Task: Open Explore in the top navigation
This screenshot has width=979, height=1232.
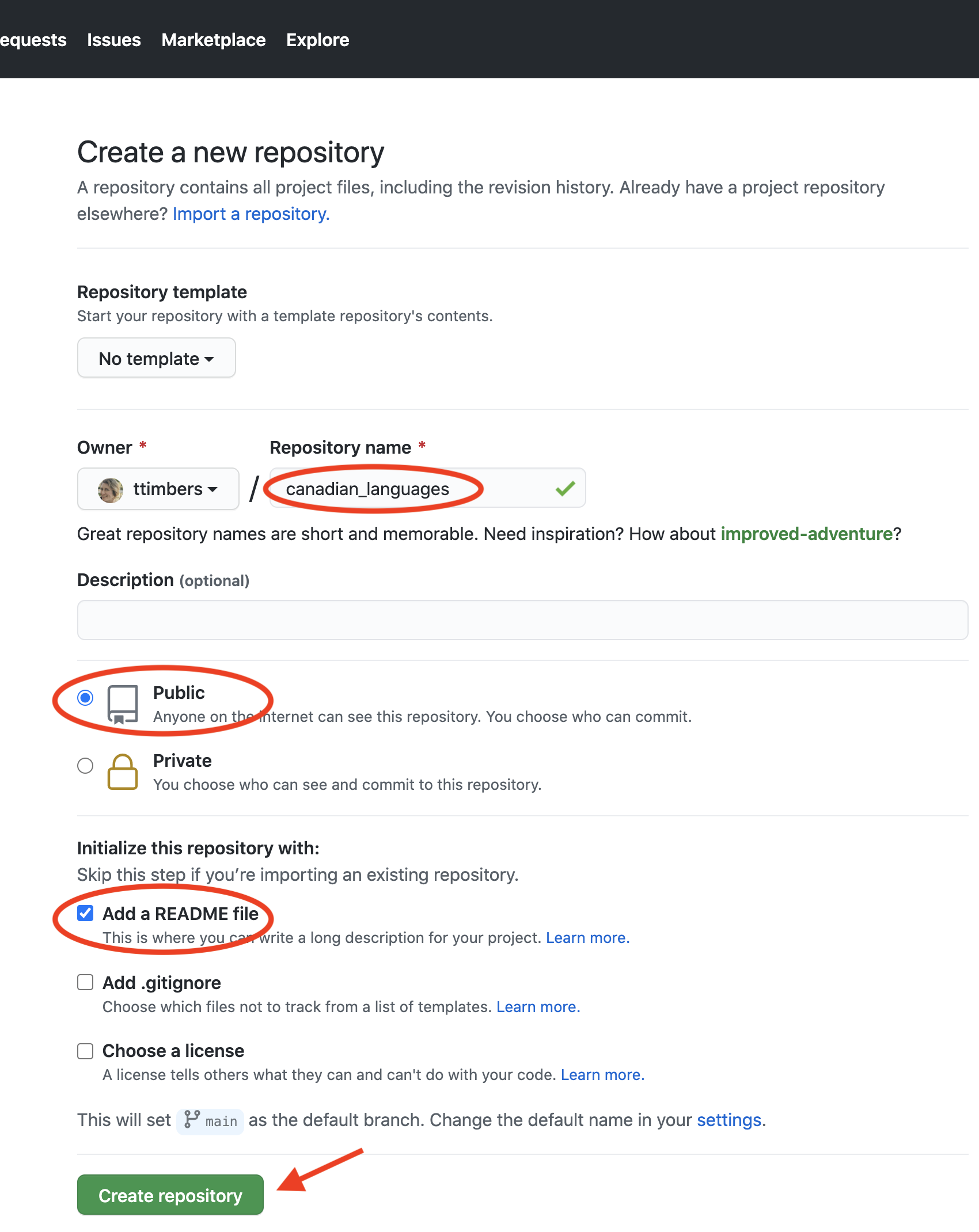Action: [x=317, y=40]
